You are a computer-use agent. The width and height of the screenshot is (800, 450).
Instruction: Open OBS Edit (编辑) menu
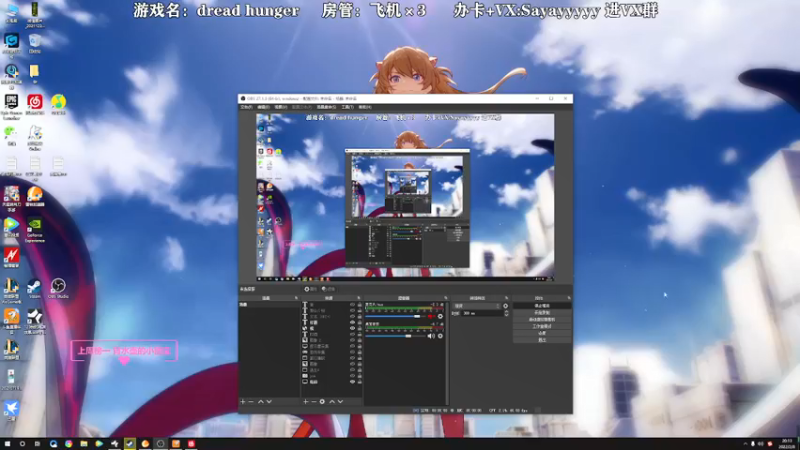[x=263, y=107]
